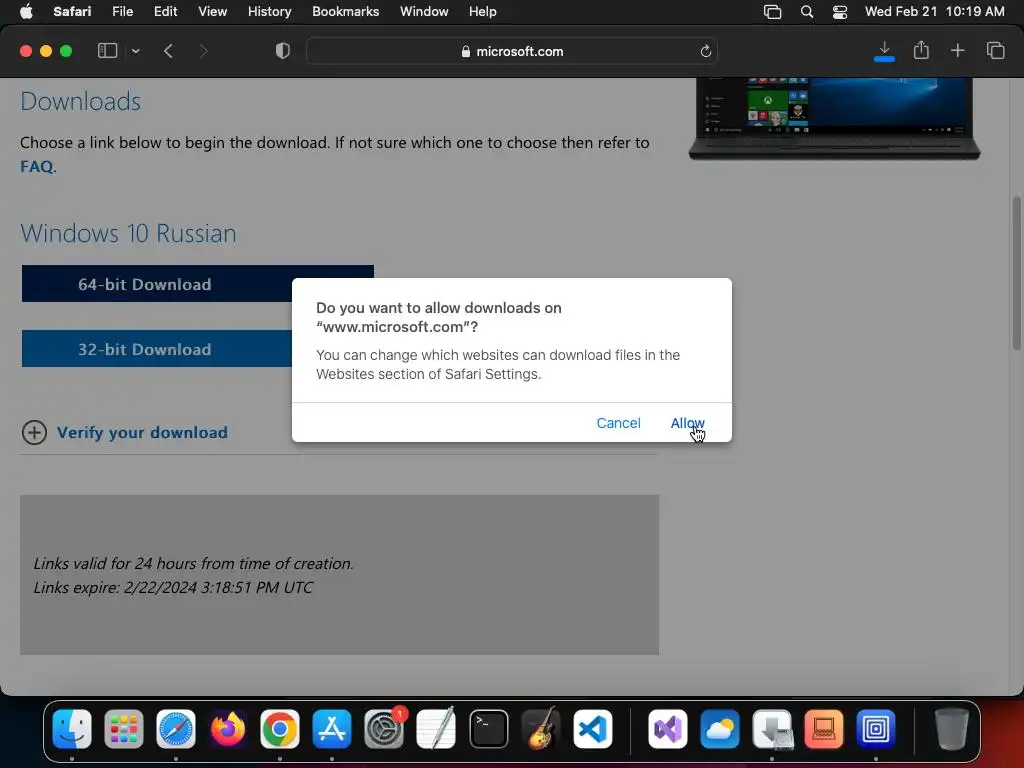Click the Windows 10 Russian heading

click(x=128, y=233)
